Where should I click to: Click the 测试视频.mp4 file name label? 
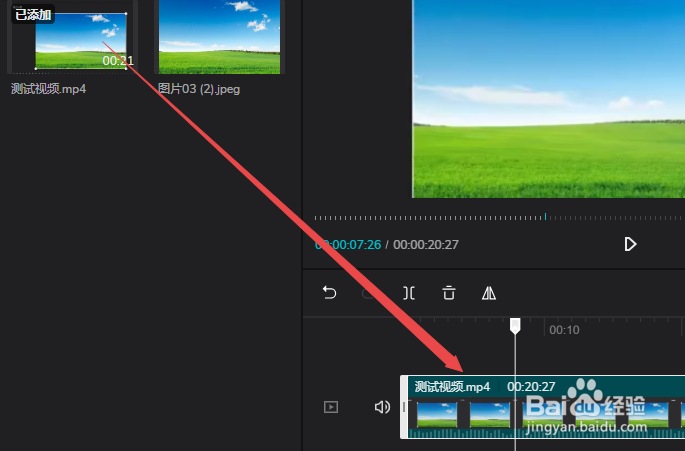(x=48, y=89)
